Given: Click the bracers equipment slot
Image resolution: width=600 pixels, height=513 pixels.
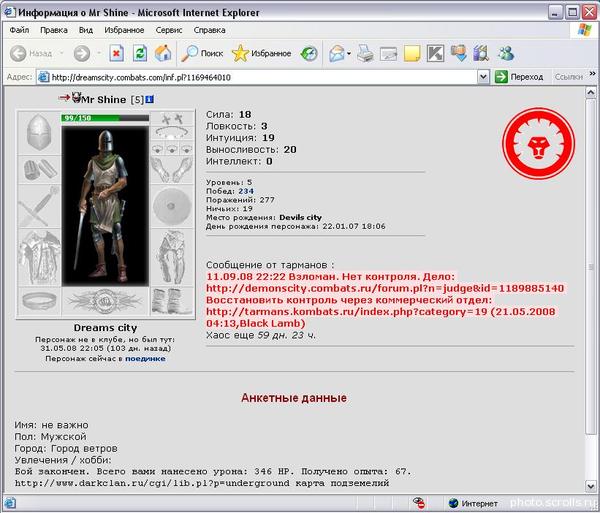Looking at the screenshot, I should [x=39, y=170].
